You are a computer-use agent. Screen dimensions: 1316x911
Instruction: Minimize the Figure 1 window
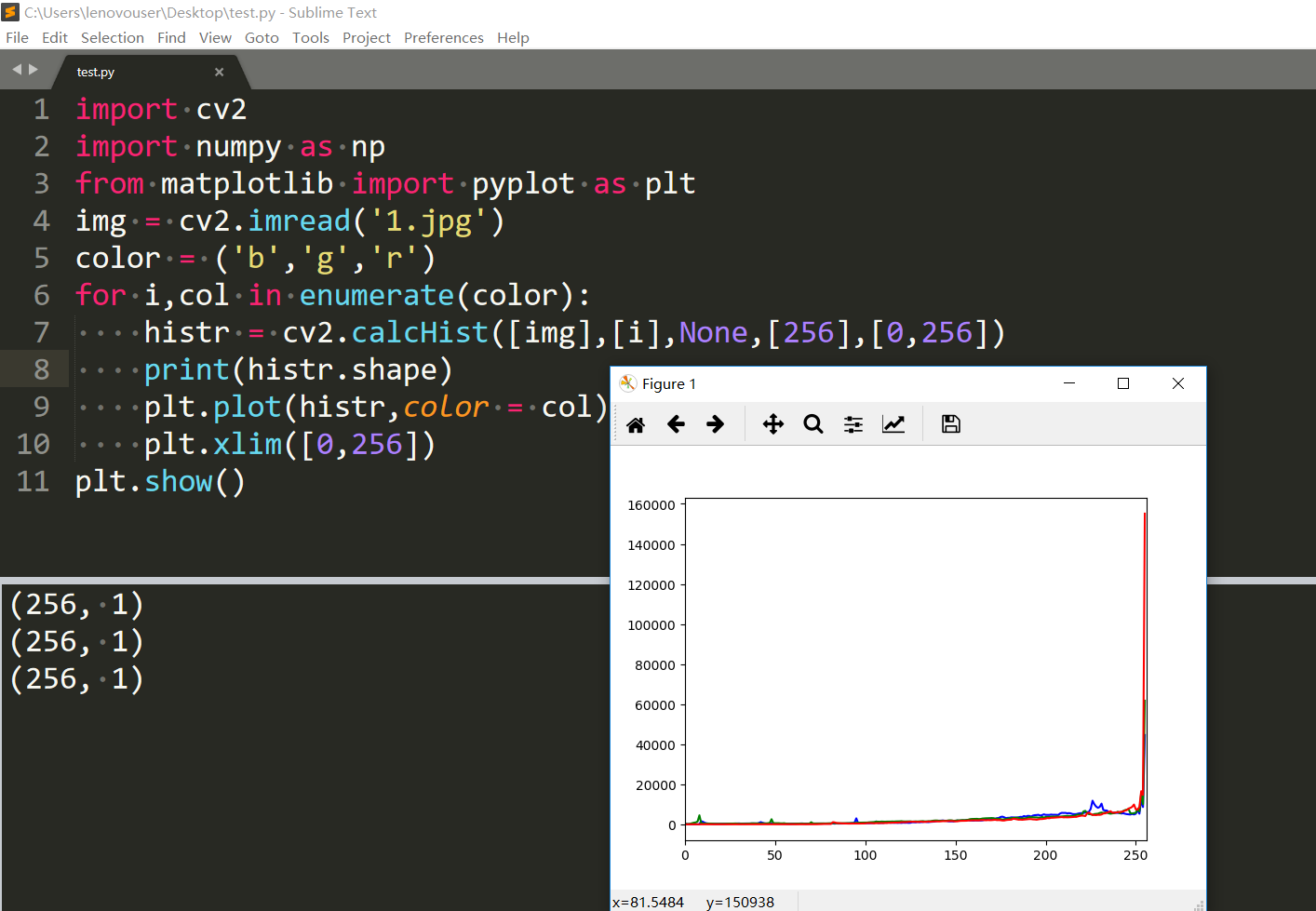[1069, 383]
